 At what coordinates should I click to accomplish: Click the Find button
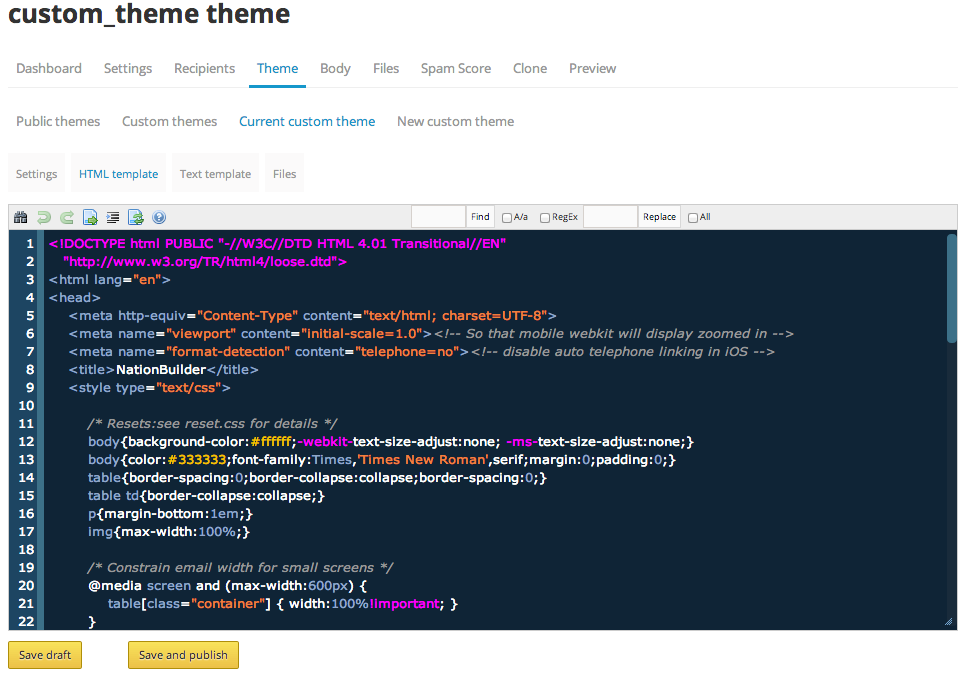pyautogui.click(x=480, y=217)
